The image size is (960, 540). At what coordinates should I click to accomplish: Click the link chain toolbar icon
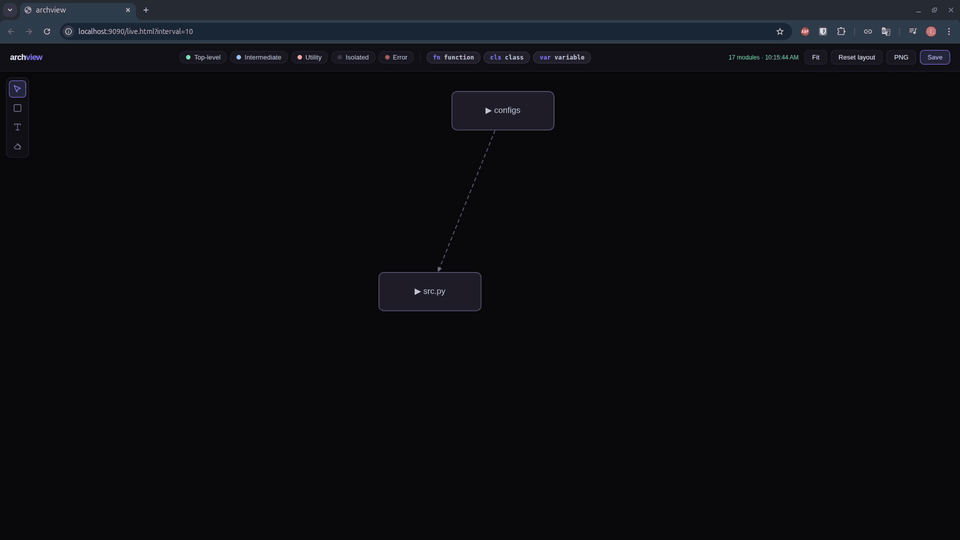(x=868, y=31)
